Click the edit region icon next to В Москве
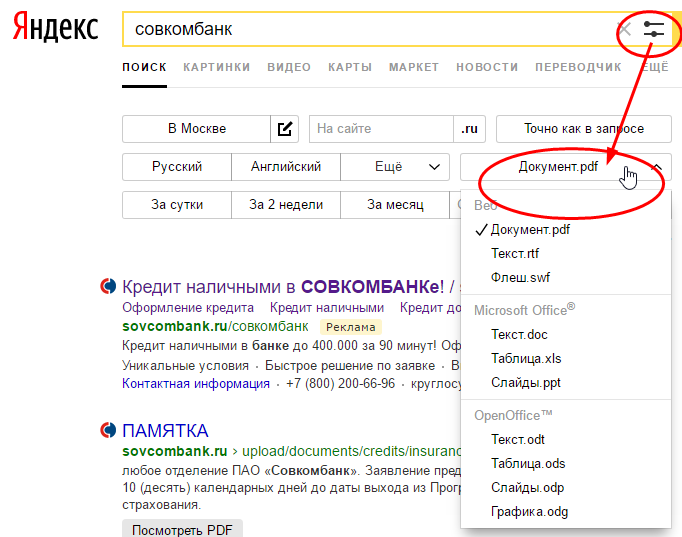682x537 pixels. click(x=284, y=129)
